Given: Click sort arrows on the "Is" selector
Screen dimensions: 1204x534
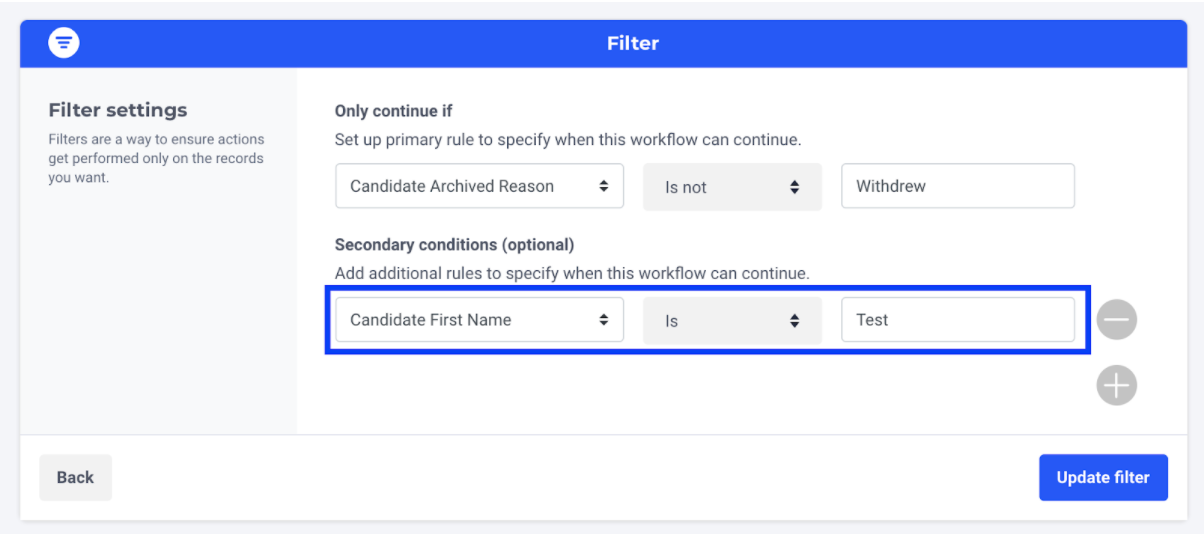Looking at the screenshot, I should [794, 321].
